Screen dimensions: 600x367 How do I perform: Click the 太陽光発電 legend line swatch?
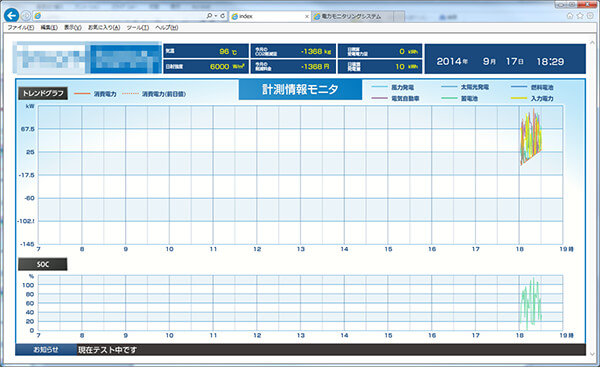(449, 87)
